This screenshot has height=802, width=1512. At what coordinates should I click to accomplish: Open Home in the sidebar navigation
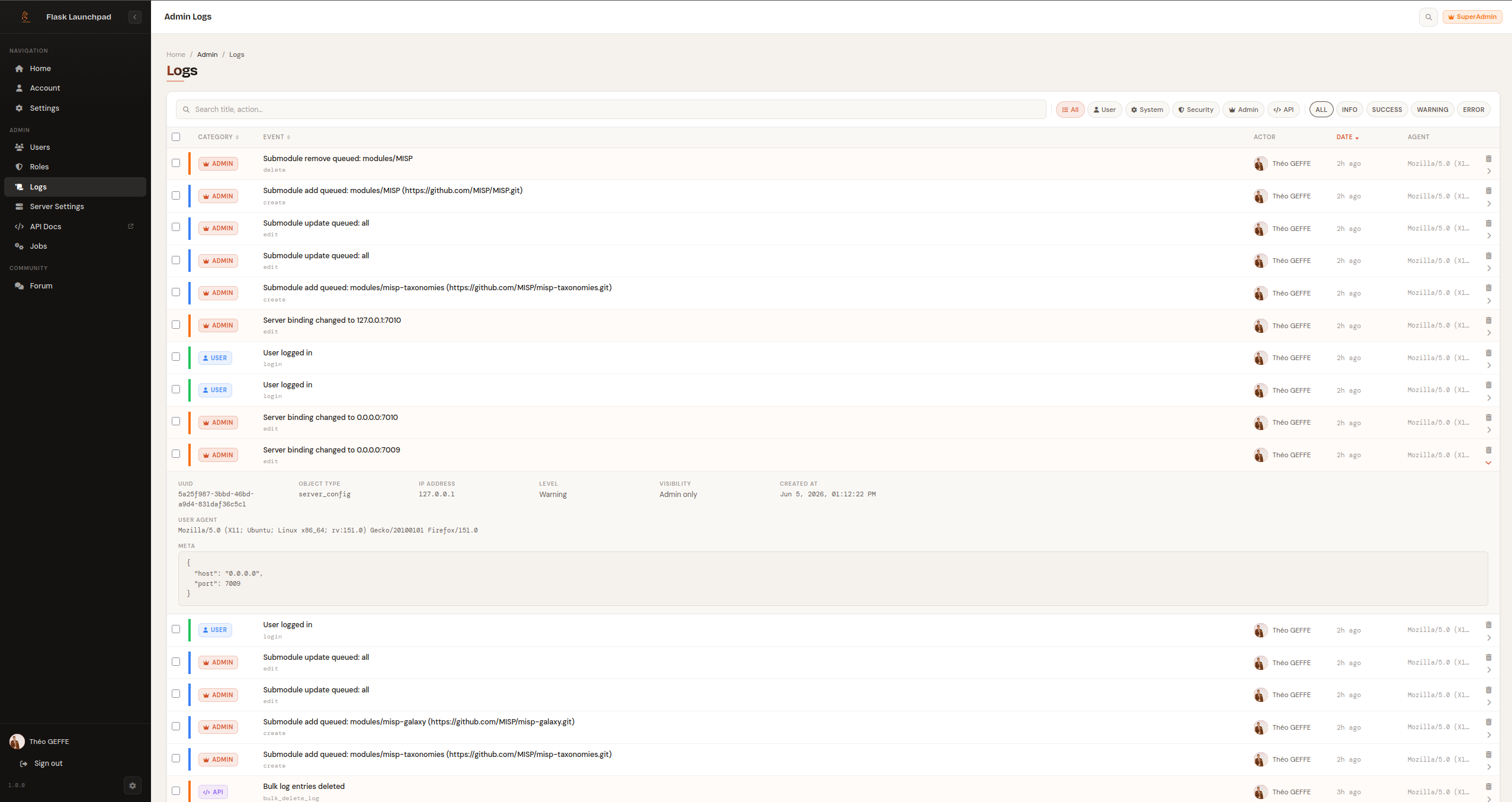[75, 69]
